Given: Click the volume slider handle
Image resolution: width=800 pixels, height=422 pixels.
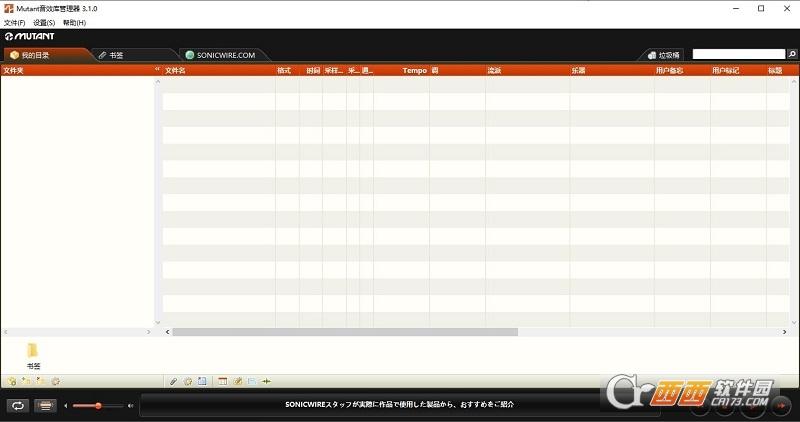Looking at the screenshot, I should pyautogui.click(x=98, y=405).
